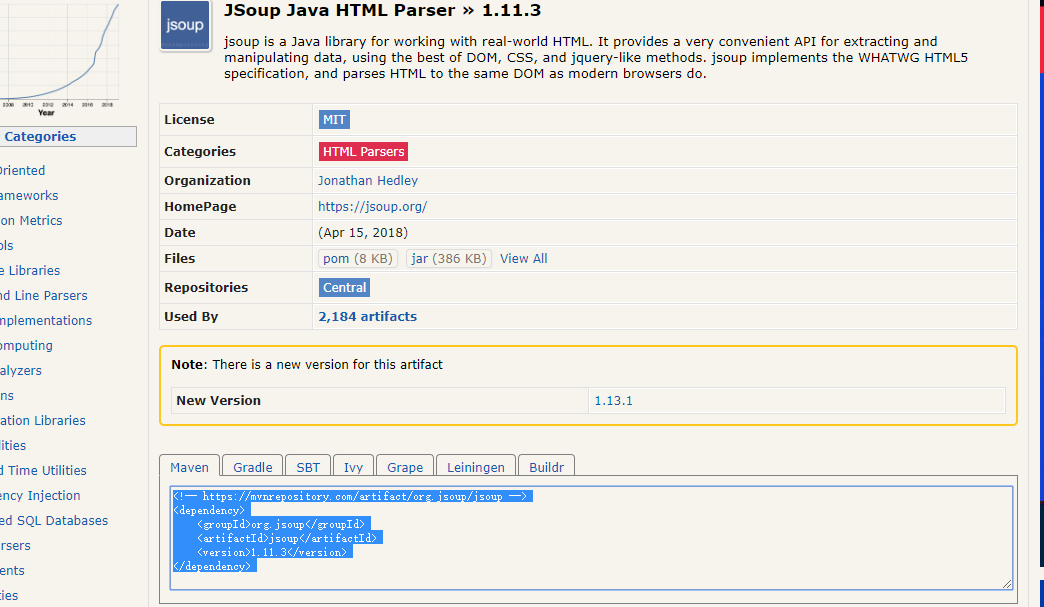This screenshot has height=607, width=1044.
Task: Click the jsoup logo icon
Action: point(185,25)
